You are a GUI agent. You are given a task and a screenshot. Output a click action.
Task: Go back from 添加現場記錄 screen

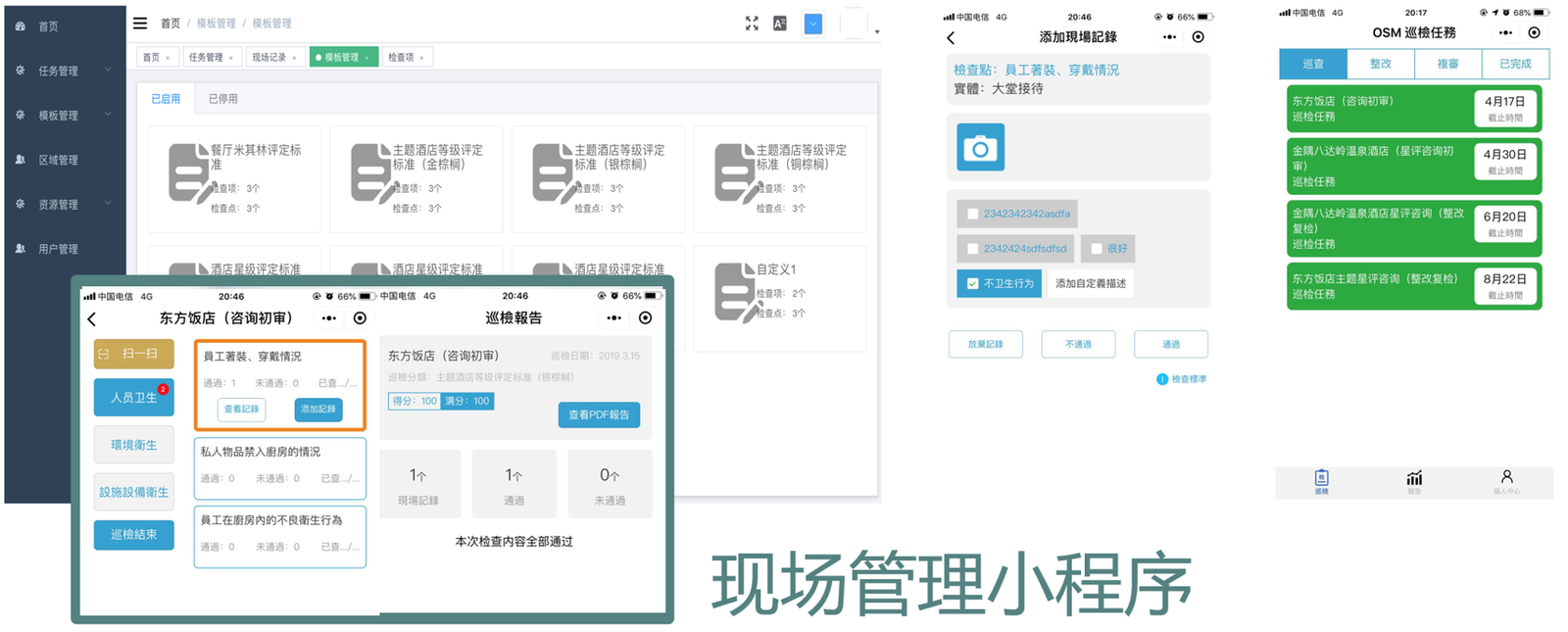[951, 37]
